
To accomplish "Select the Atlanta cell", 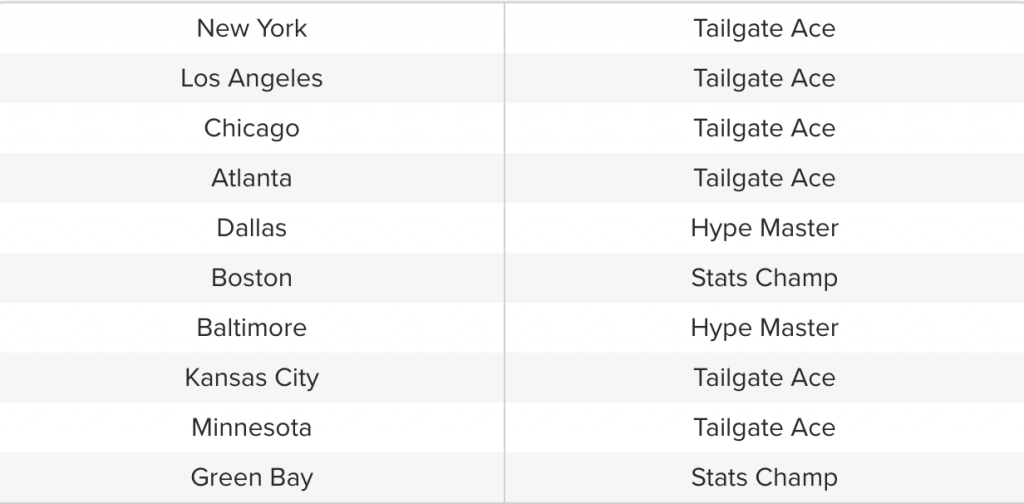I will tap(252, 178).
